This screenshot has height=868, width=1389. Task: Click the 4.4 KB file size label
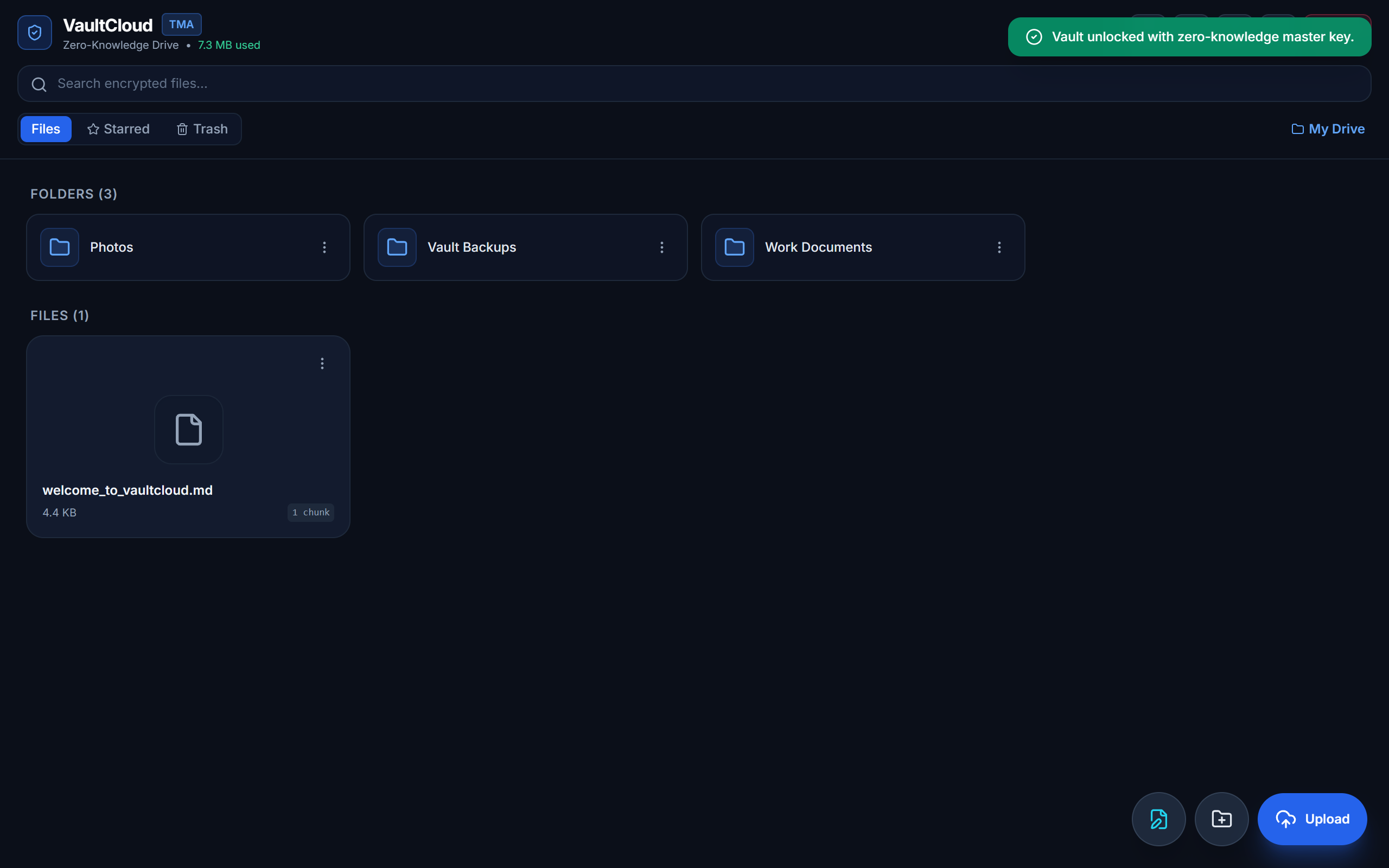(59, 513)
